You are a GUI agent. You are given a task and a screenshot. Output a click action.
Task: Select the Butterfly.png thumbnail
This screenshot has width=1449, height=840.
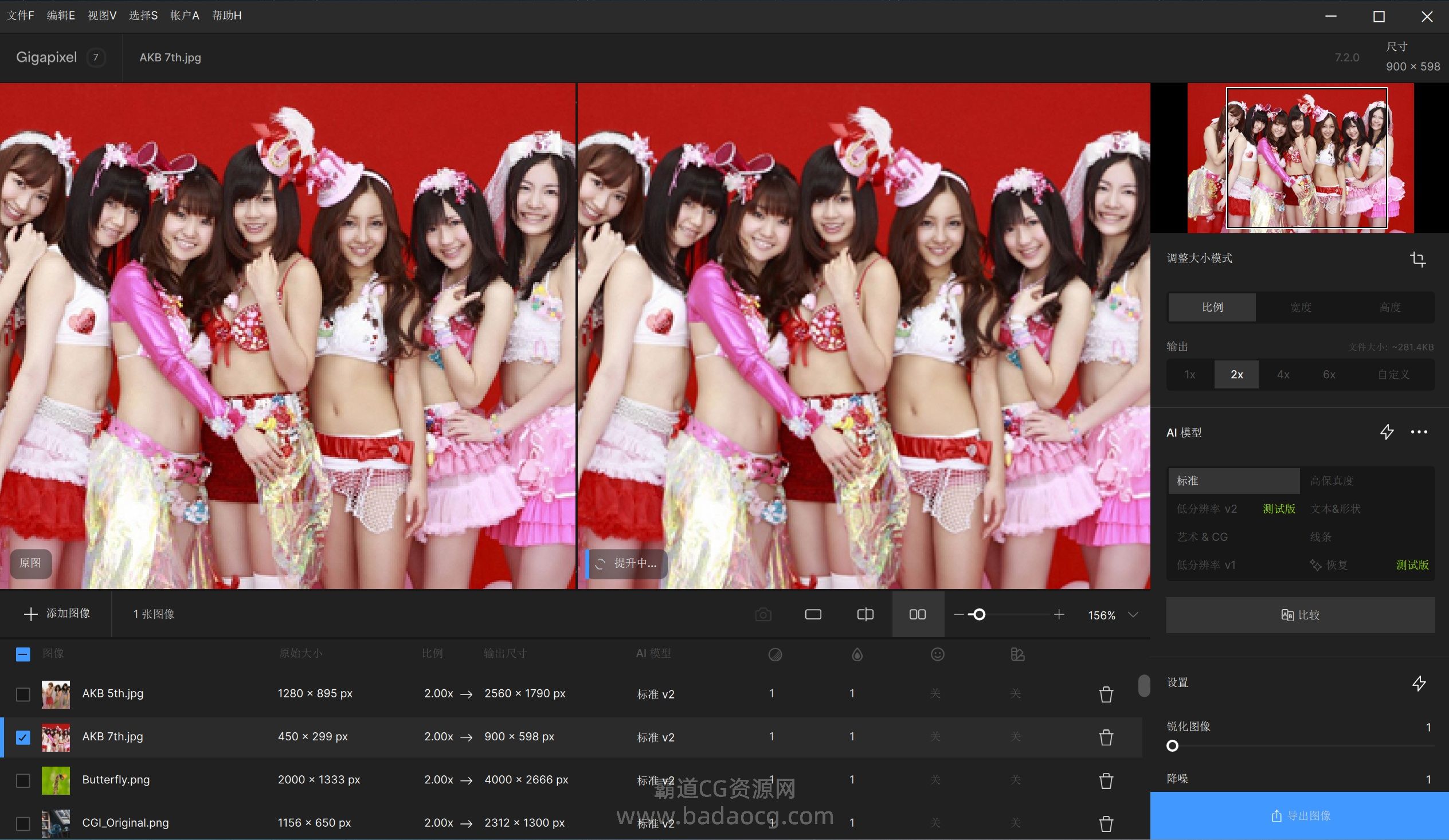(x=56, y=780)
